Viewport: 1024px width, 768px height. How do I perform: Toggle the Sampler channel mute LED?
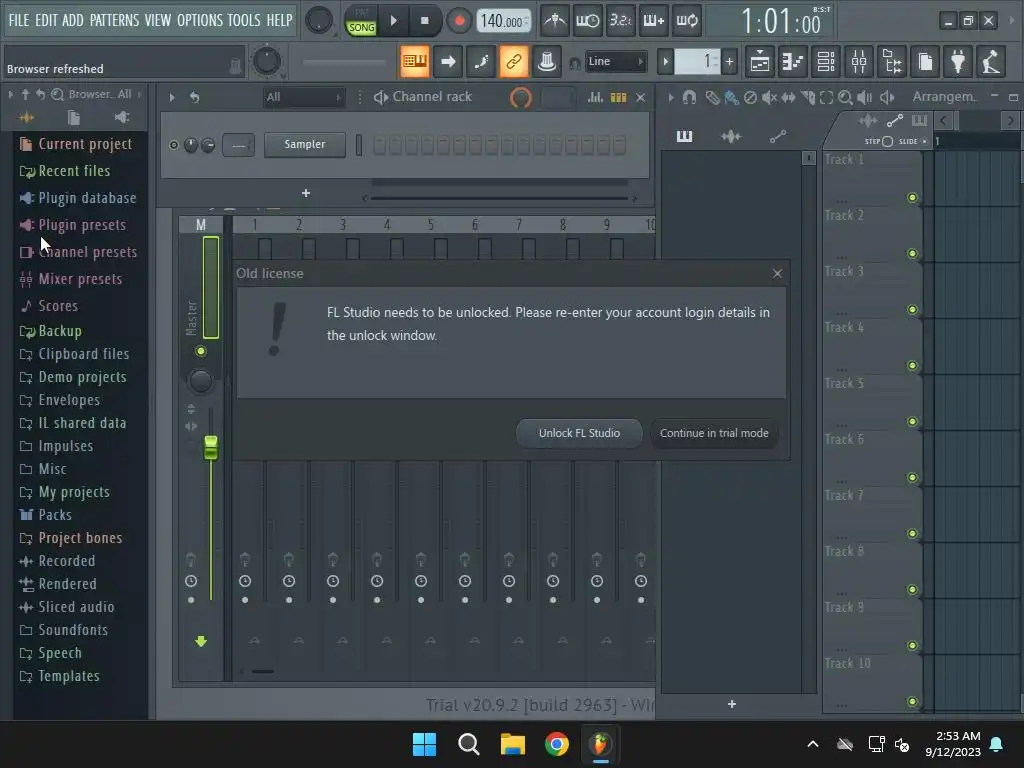[x=173, y=145]
